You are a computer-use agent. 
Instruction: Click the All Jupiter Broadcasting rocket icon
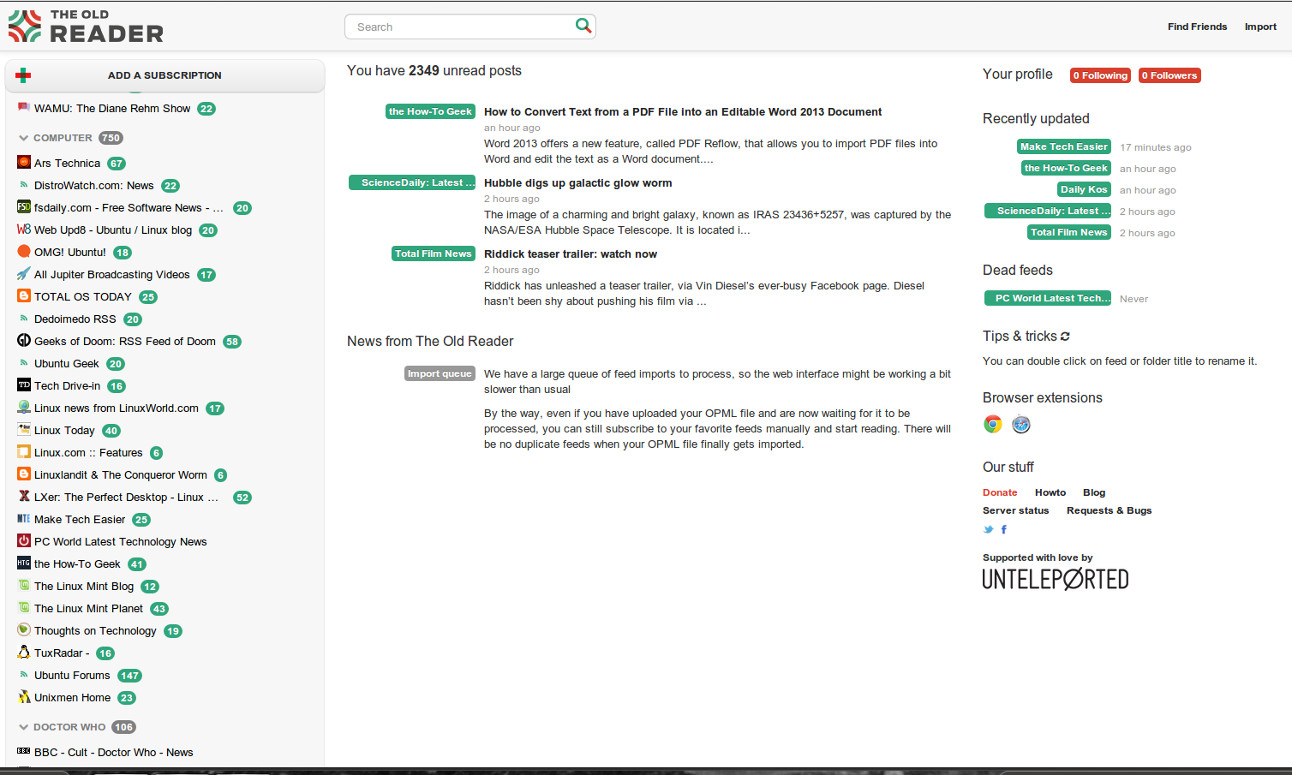[x=24, y=274]
